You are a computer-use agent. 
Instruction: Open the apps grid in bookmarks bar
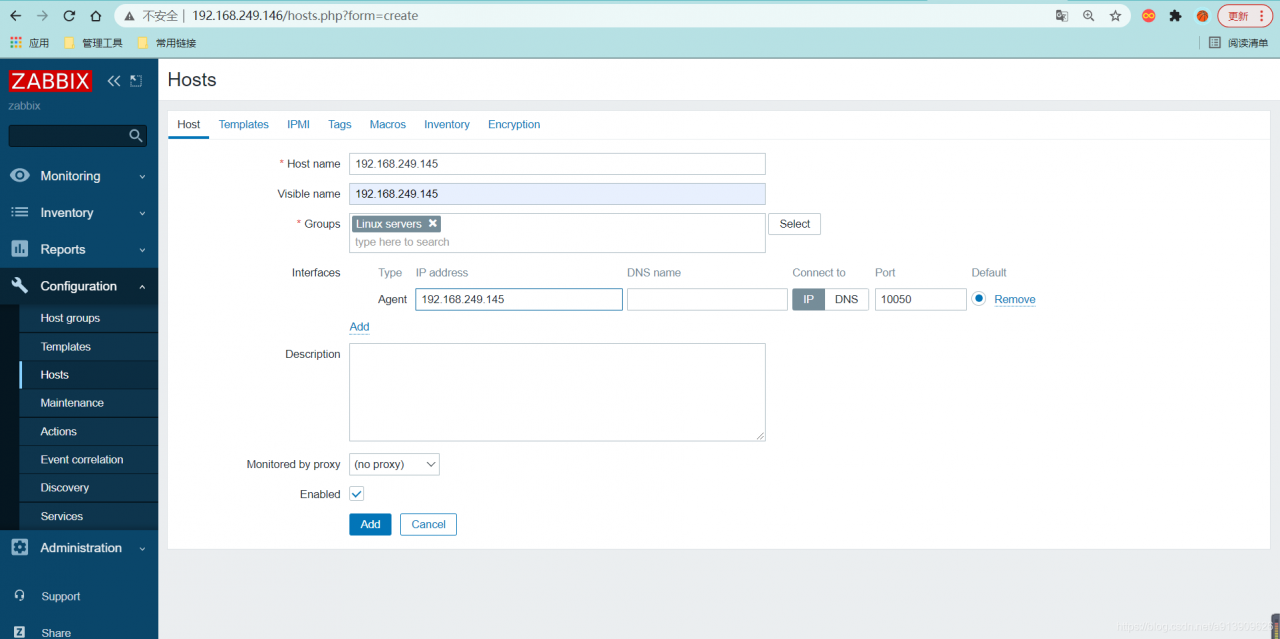click(16, 43)
